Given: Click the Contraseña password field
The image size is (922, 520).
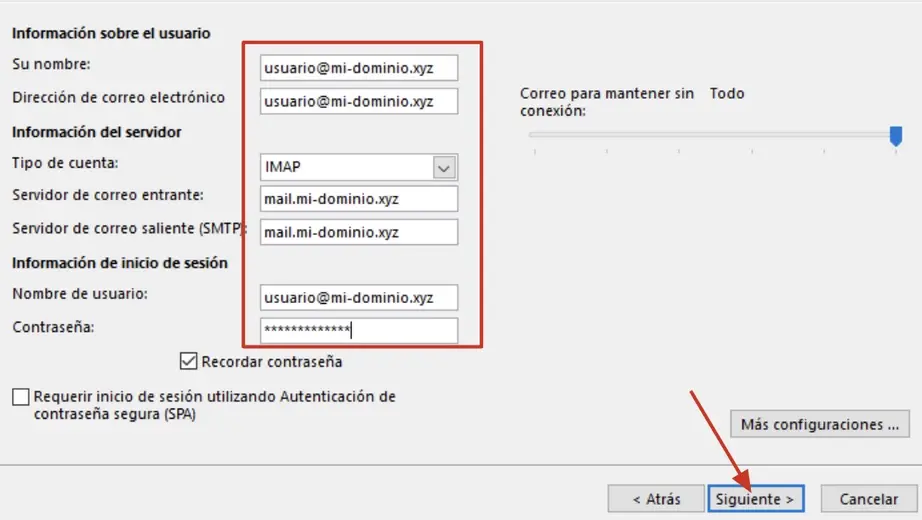Looking at the screenshot, I should click(359, 331).
